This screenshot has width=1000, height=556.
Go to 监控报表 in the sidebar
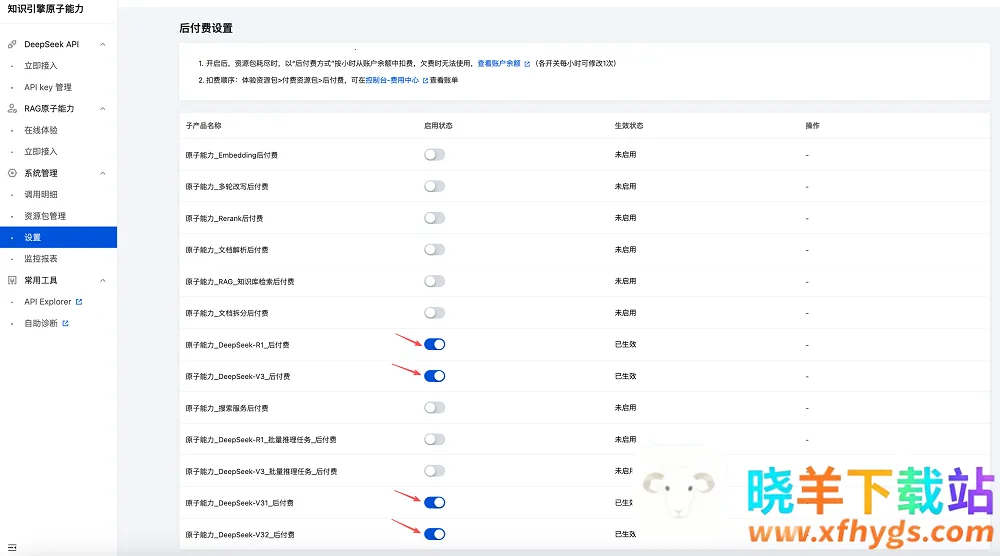coord(41,258)
